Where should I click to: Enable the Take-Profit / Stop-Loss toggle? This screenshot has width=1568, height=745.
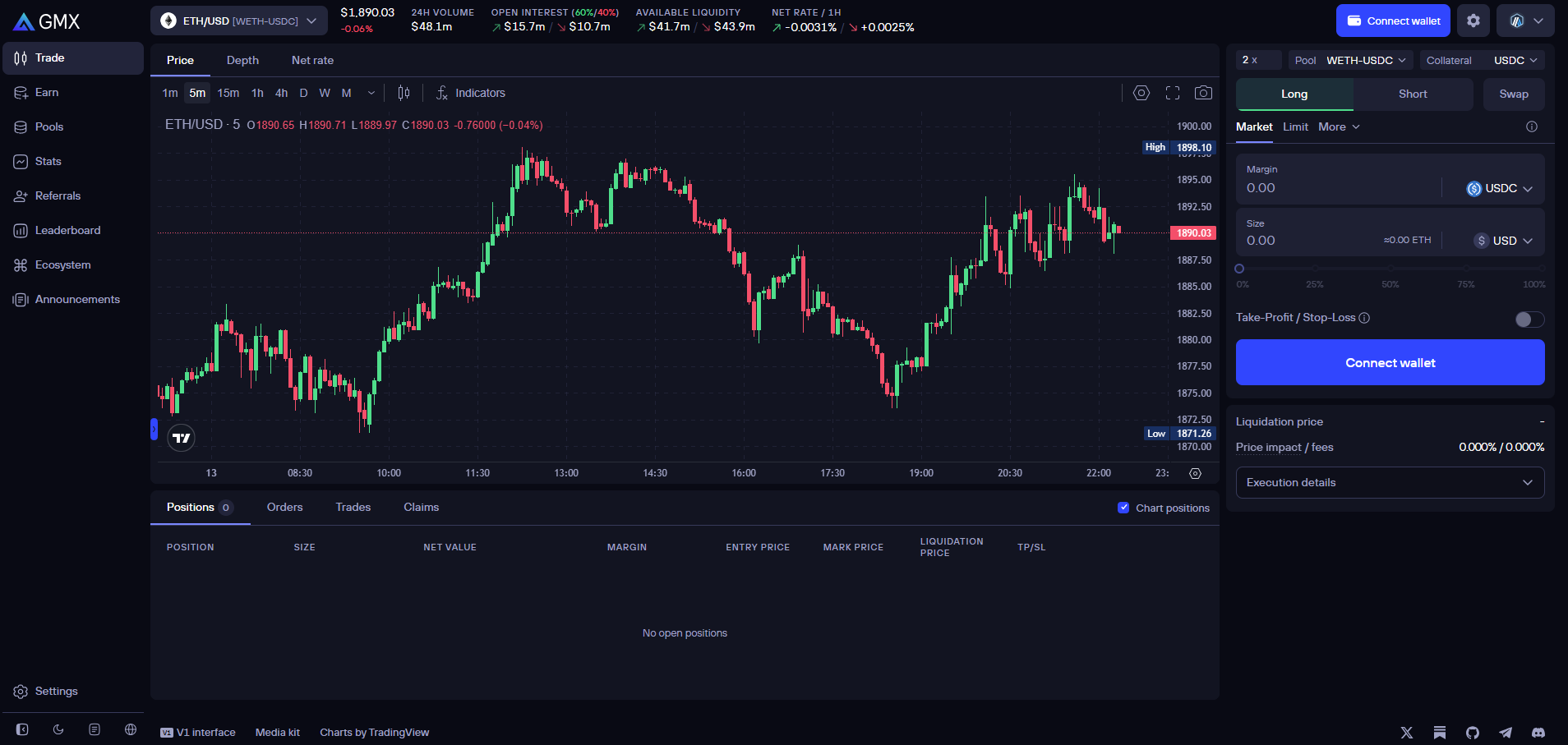[x=1529, y=319]
